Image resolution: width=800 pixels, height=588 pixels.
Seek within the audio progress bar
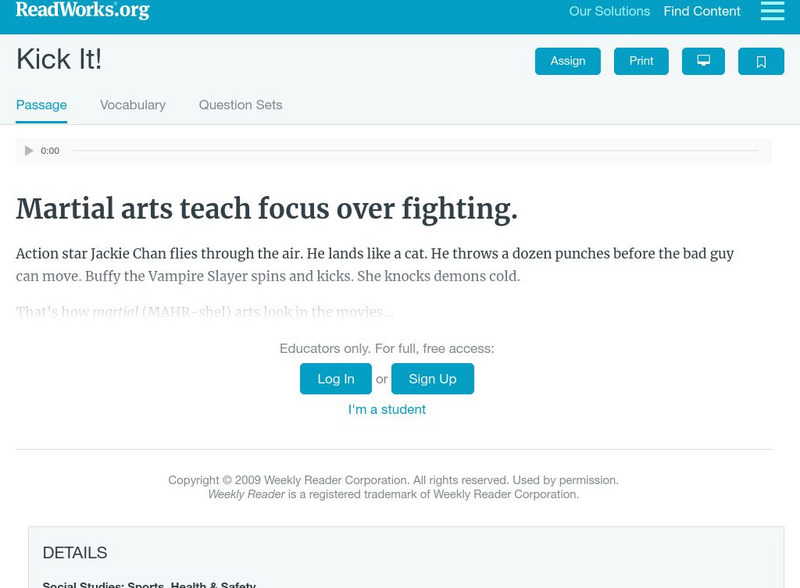coord(414,151)
